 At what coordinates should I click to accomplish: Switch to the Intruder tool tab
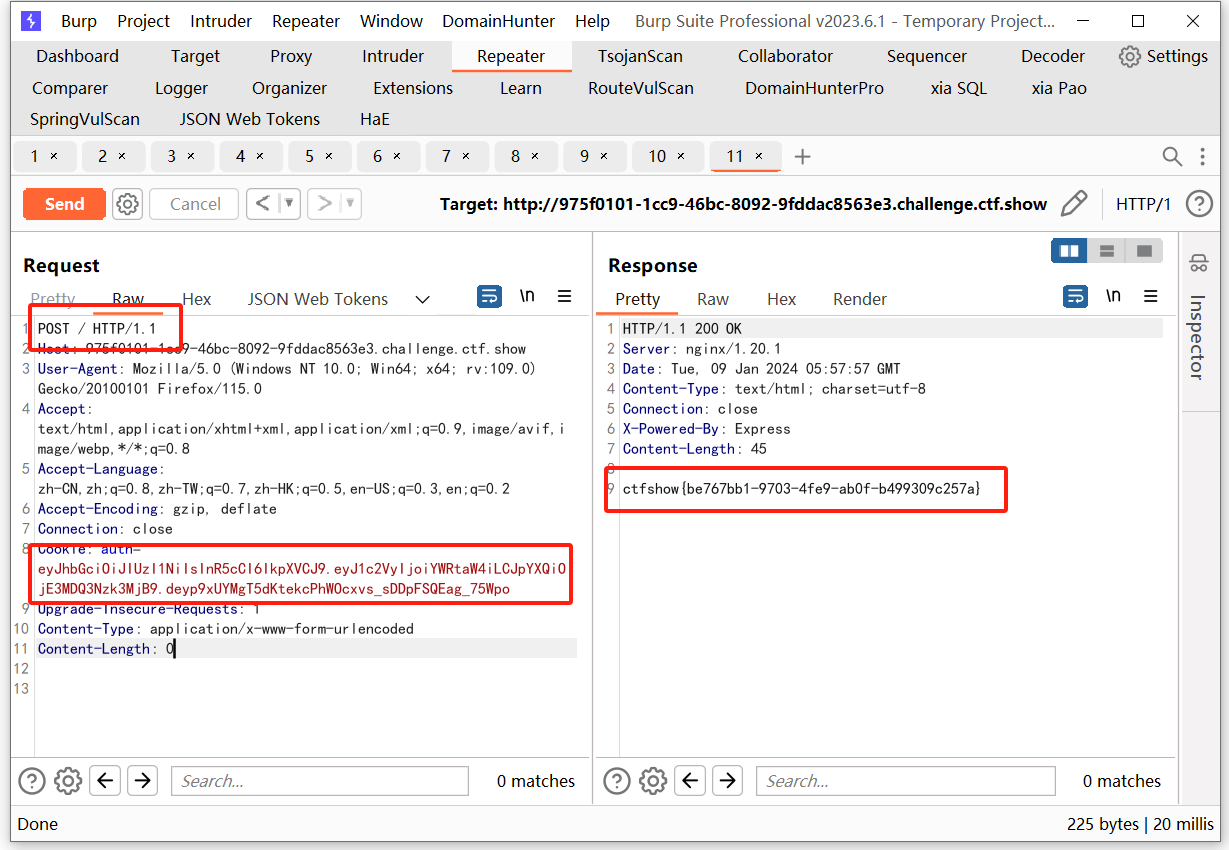(393, 57)
